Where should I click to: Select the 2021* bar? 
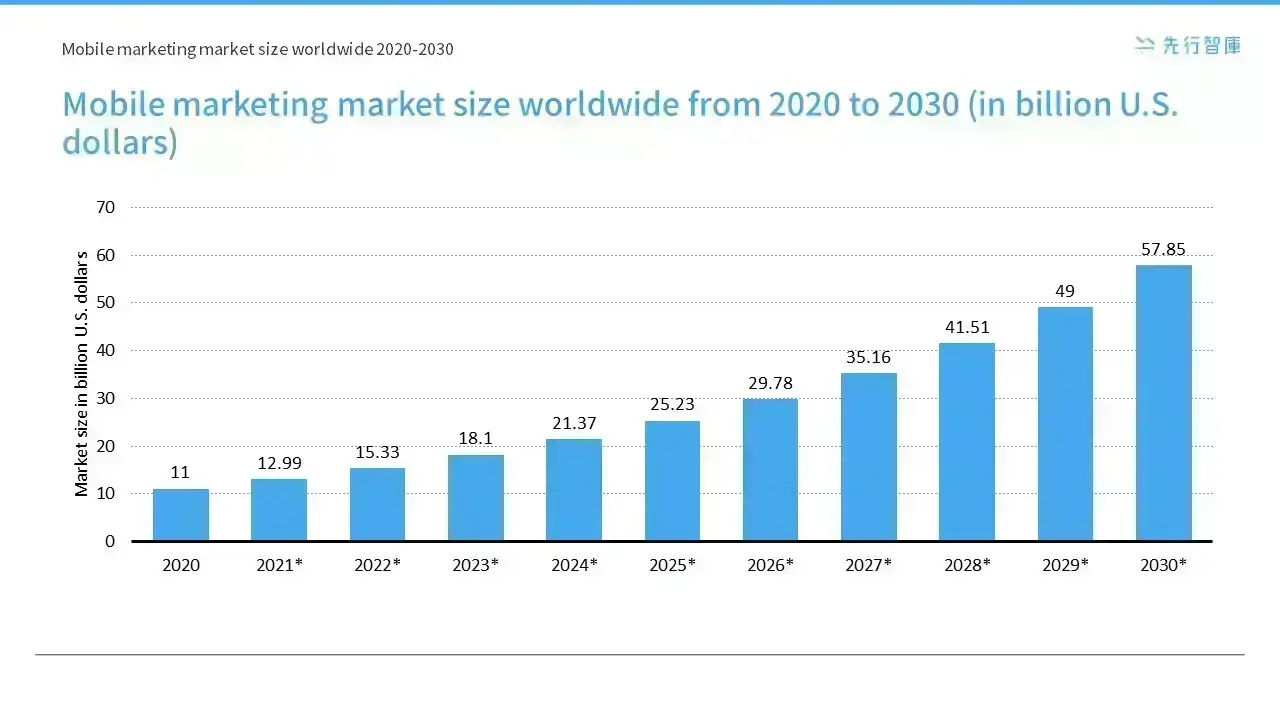[279, 510]
